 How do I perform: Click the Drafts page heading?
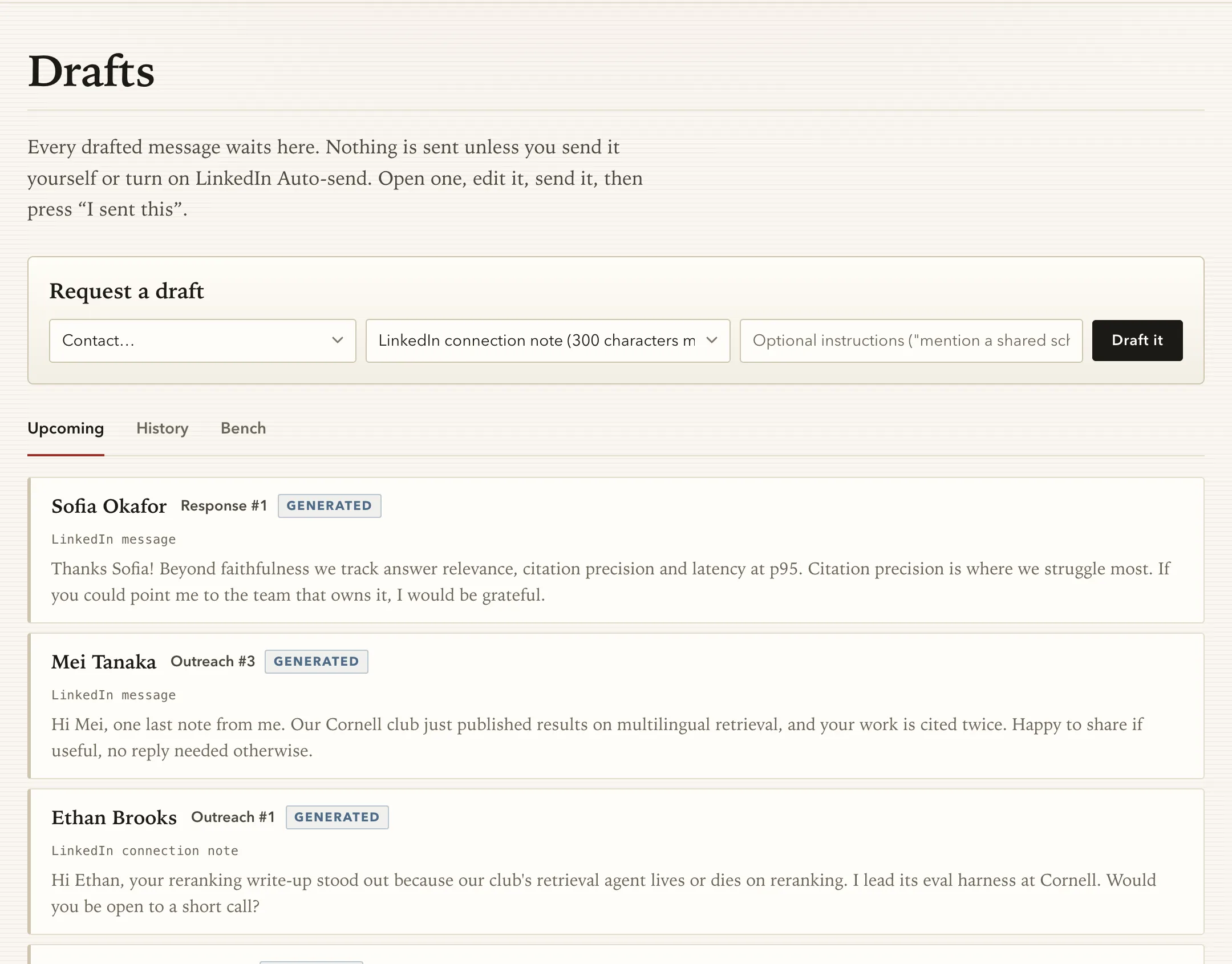91,71
